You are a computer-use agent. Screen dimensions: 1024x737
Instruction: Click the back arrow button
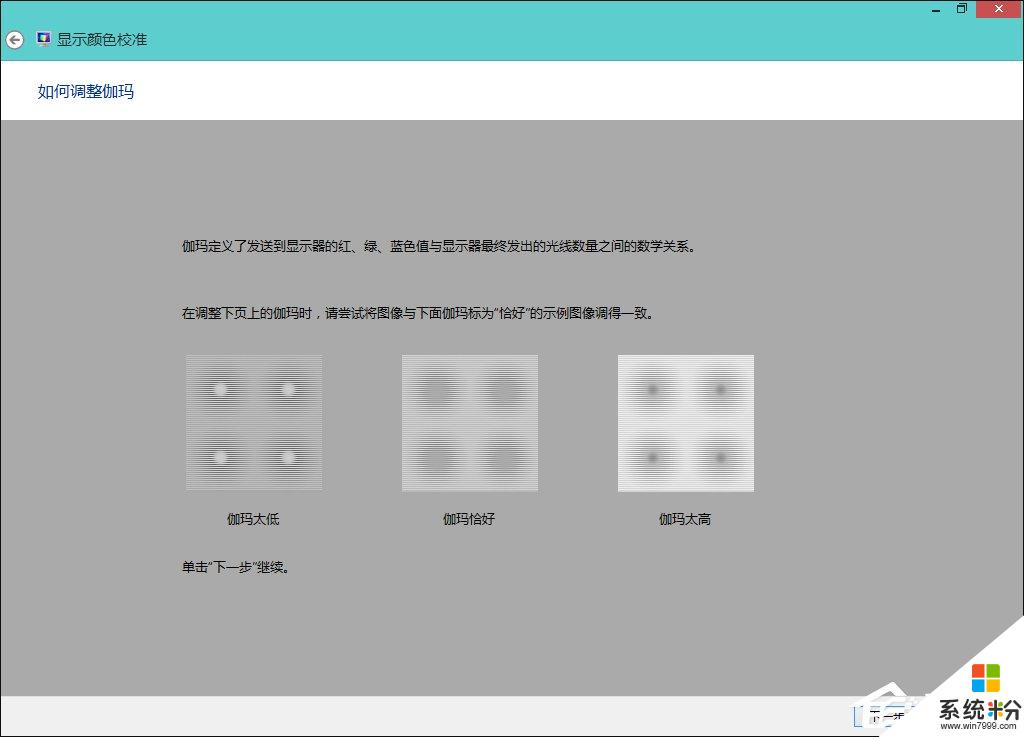coord(14,40)
